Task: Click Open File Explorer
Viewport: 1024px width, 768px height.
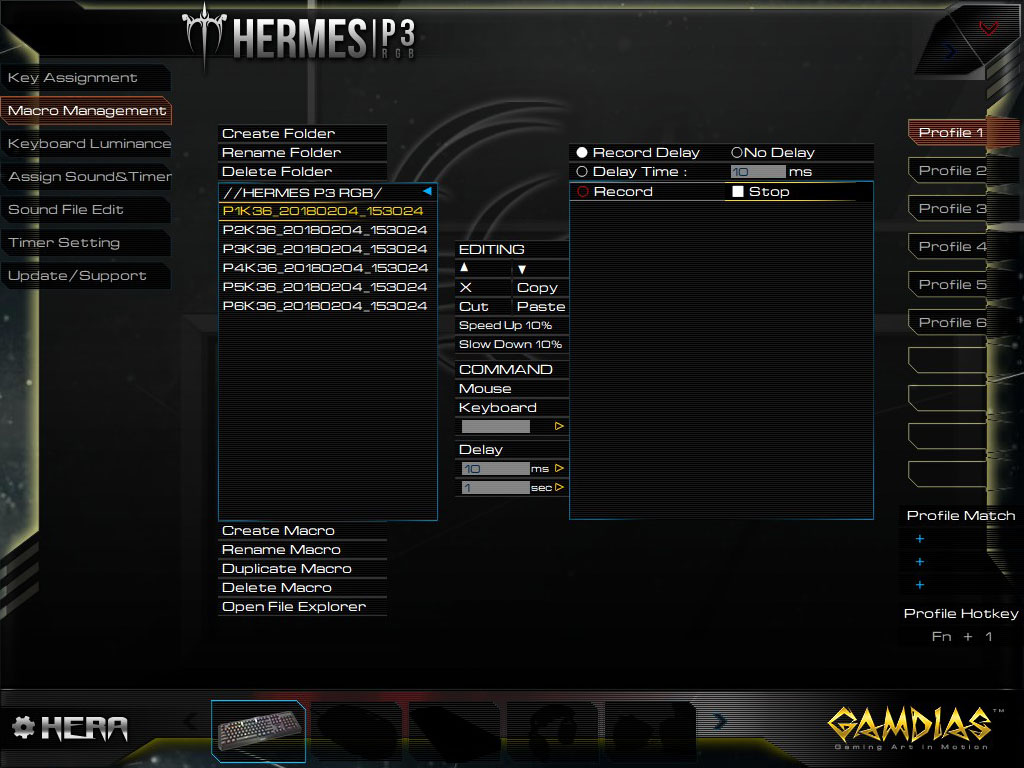Action: click(x=302, y=606)
